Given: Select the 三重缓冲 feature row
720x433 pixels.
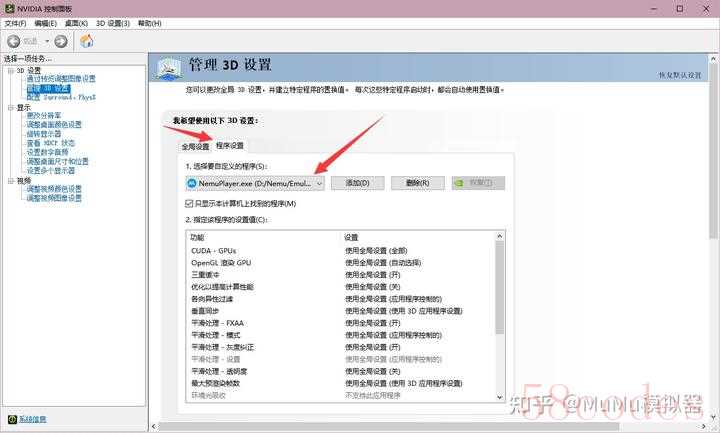Looking at the screenshot, I should 341,275.
